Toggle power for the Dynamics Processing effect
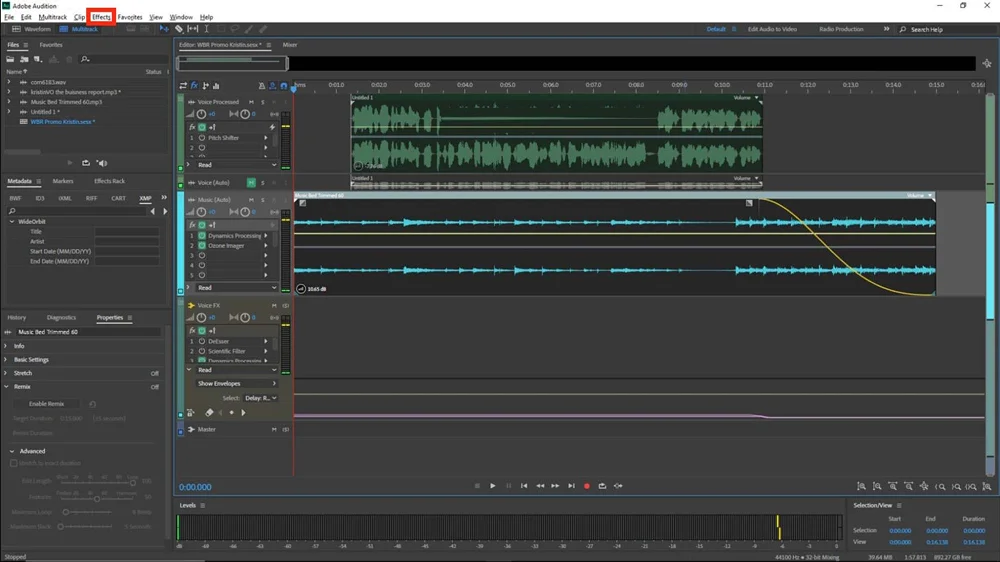 coord(201,236)
